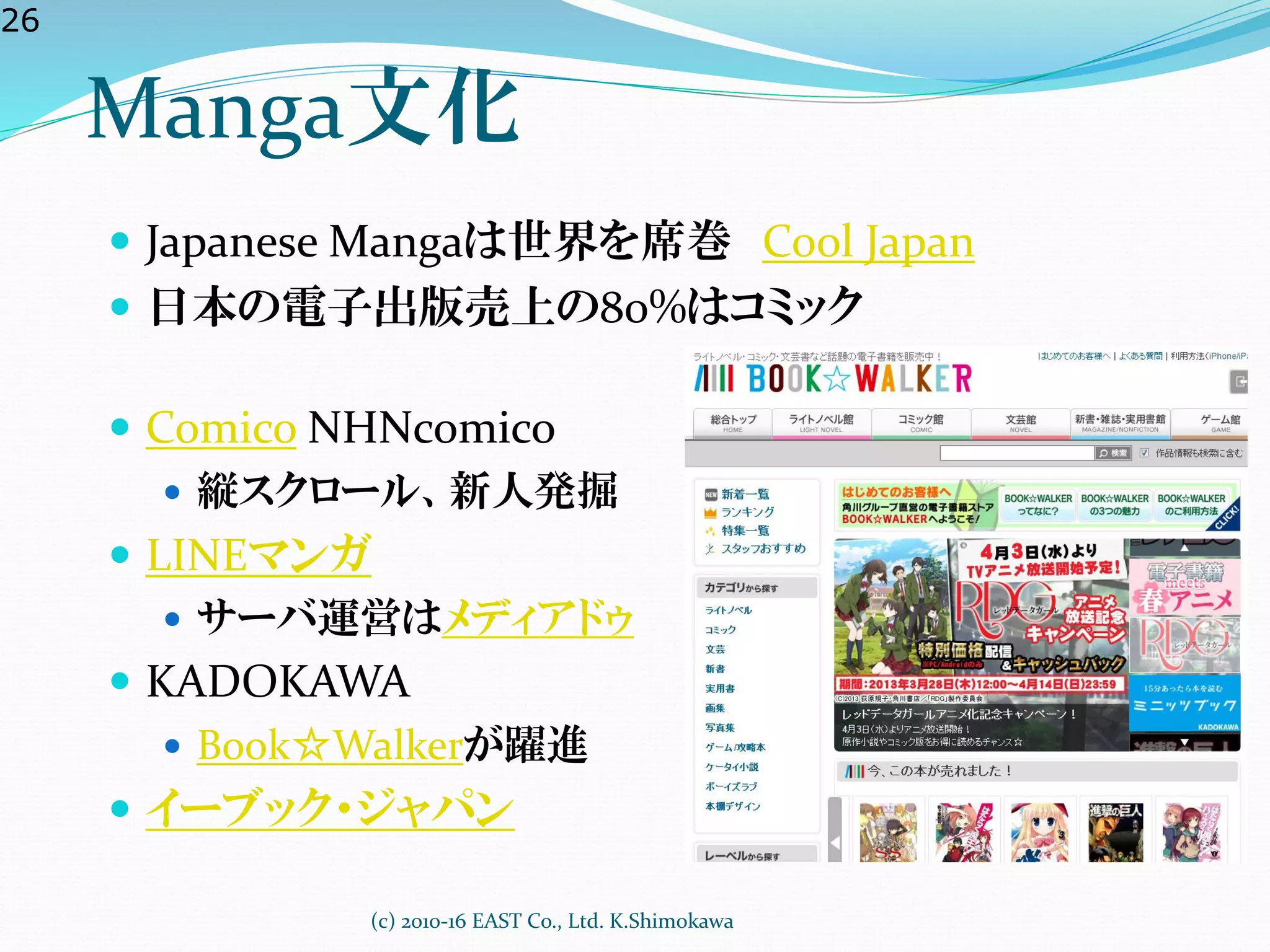Open the ライトノベル館 tab
This screenshot has height=952, width=1270.
[821, 423]
